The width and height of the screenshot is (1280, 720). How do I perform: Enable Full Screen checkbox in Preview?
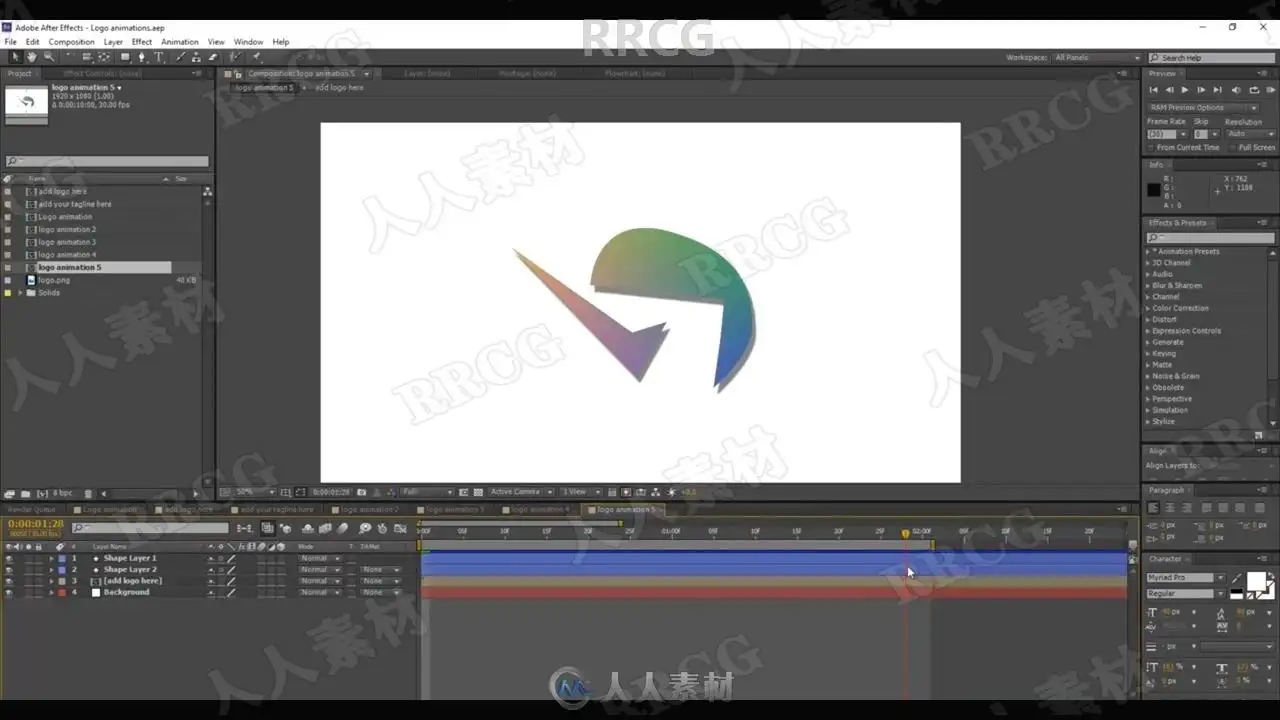coord(1233,147)
